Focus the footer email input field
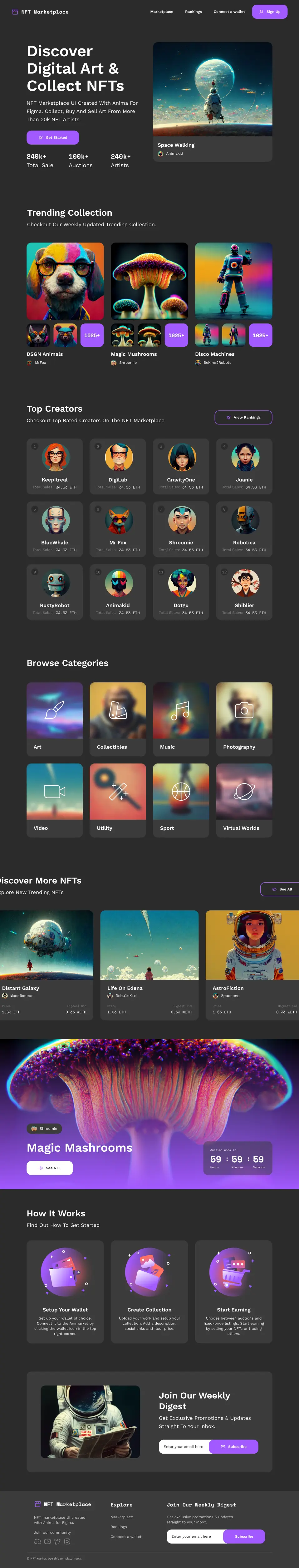The image size is (299, 1568). [195, 1536]
